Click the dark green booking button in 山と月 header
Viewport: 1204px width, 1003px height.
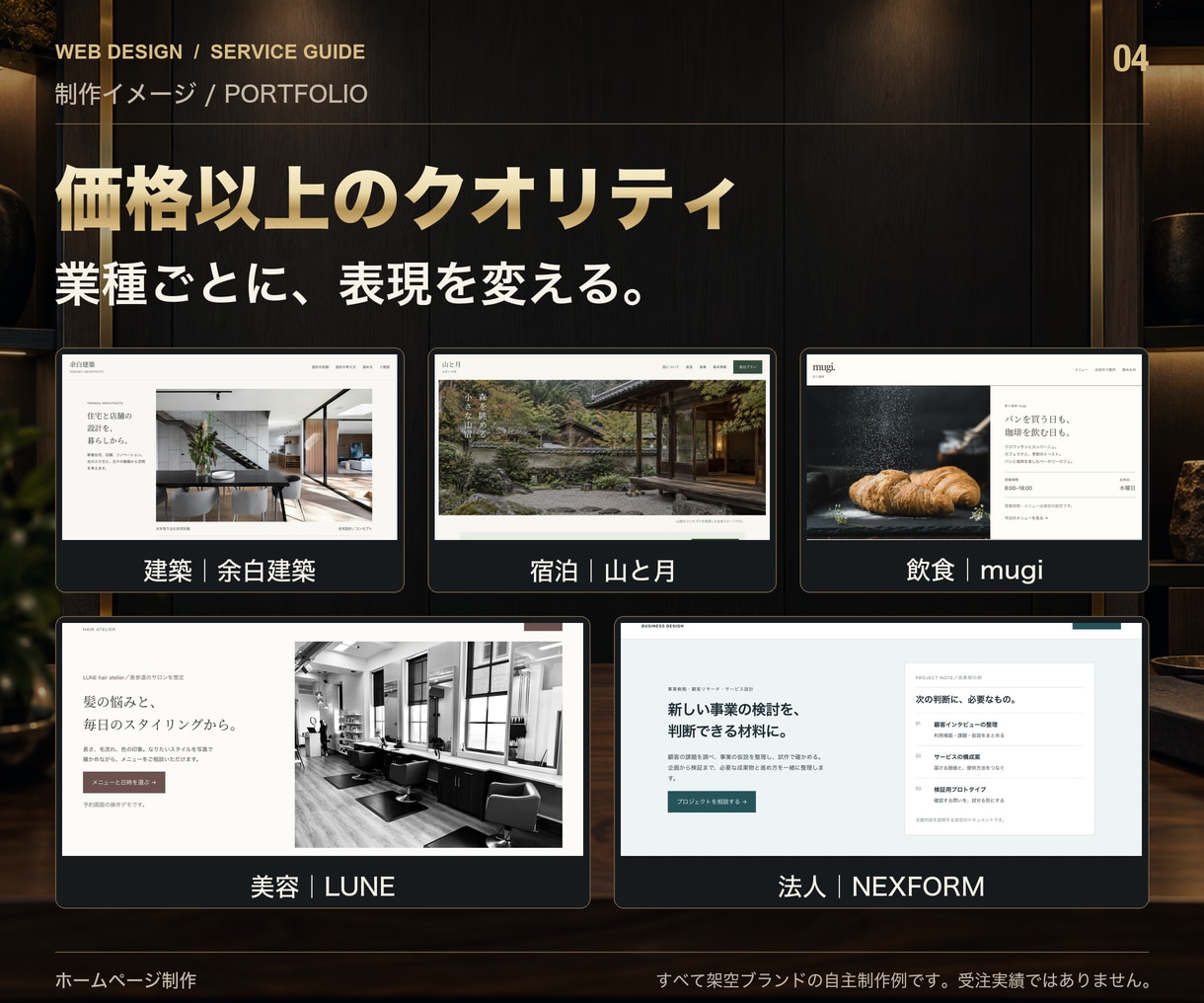748,367
